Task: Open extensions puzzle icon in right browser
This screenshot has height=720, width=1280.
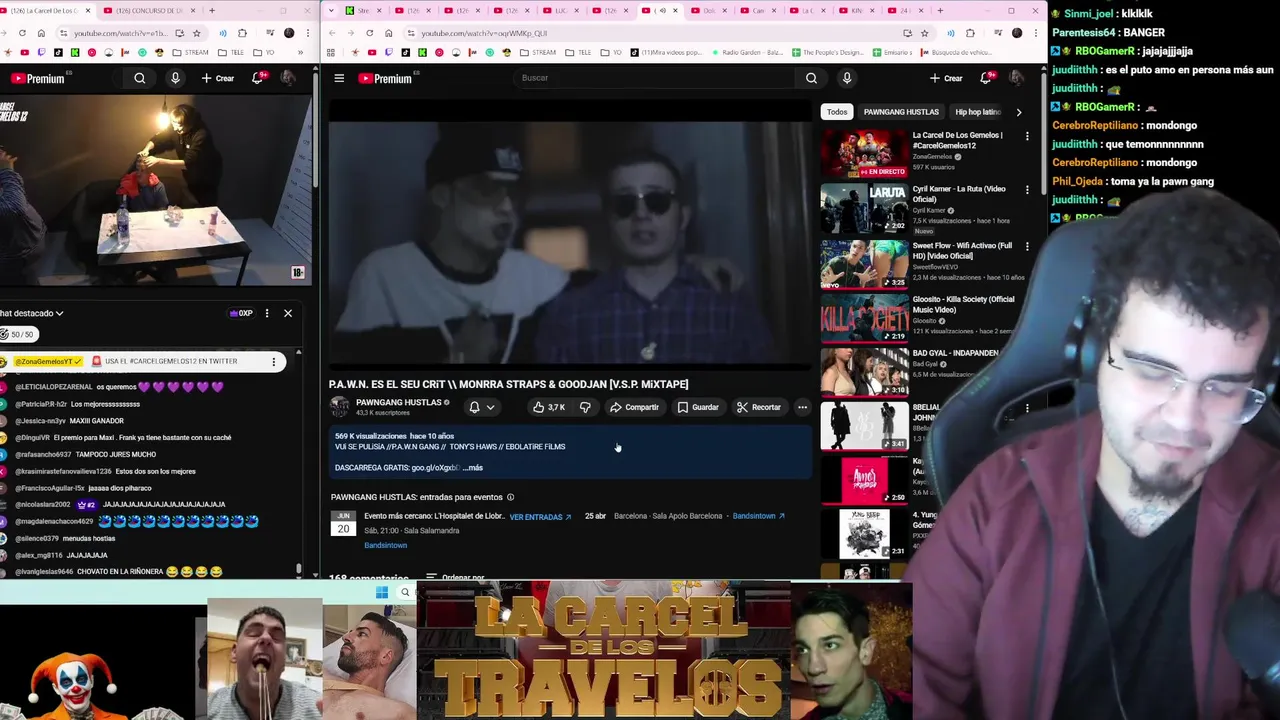Action: tap(970, 33)
